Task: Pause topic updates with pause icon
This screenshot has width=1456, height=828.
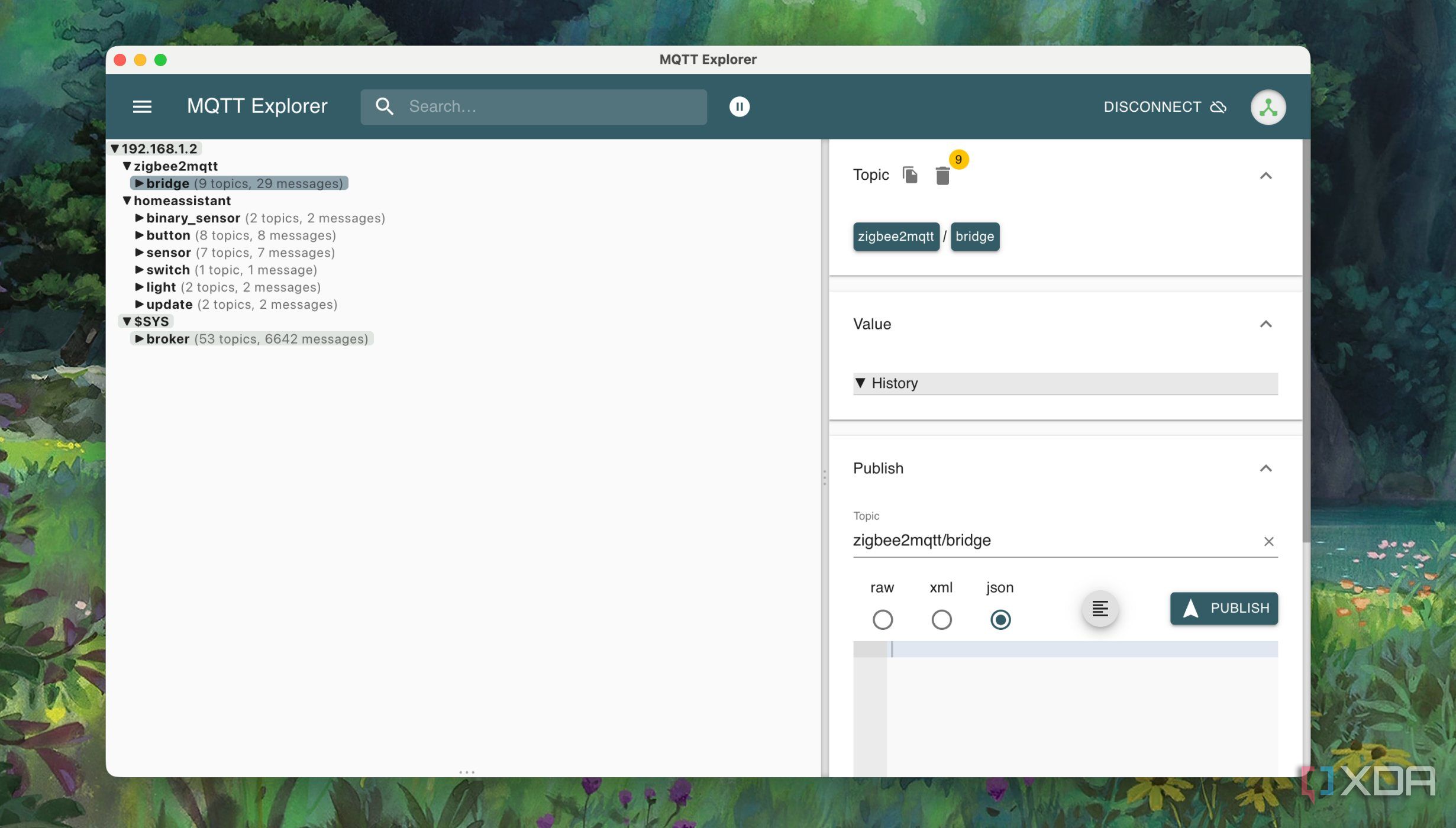Action: (x=739, y=106)
